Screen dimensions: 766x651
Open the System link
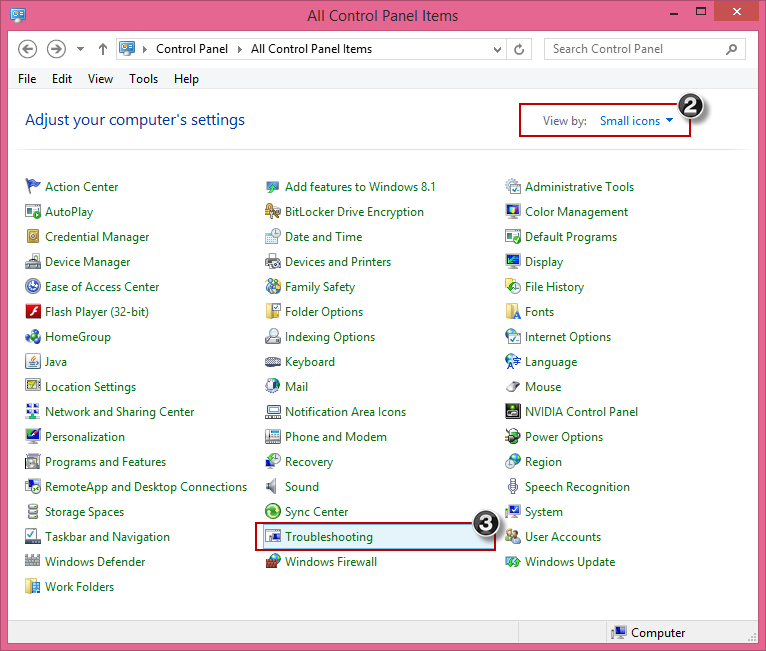[x=544, y=511]
